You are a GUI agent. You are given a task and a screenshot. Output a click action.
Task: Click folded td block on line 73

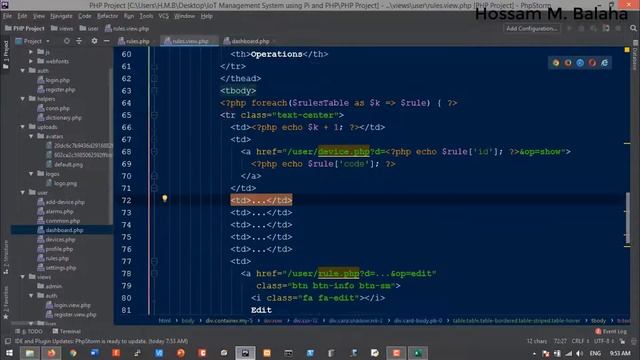tap(261, 213)
